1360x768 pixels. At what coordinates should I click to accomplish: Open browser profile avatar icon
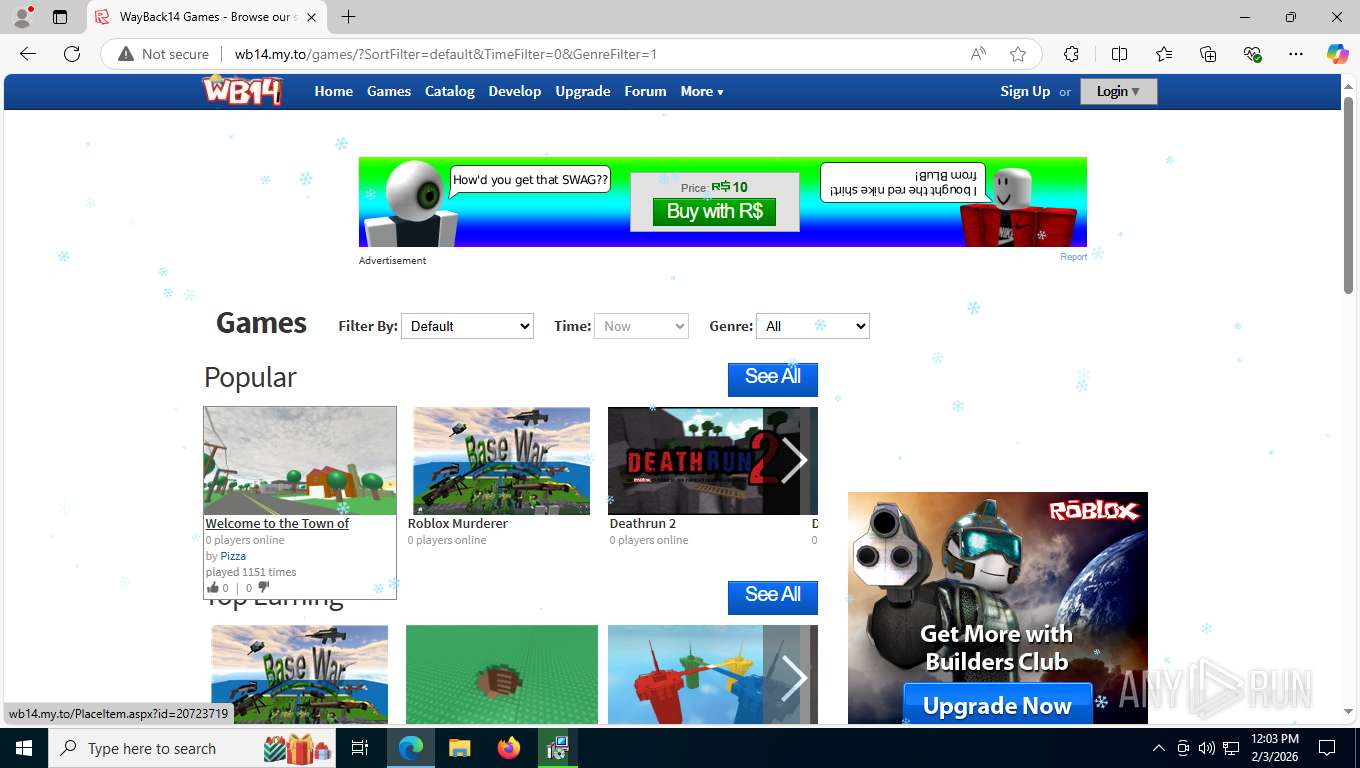coord(22,16)
